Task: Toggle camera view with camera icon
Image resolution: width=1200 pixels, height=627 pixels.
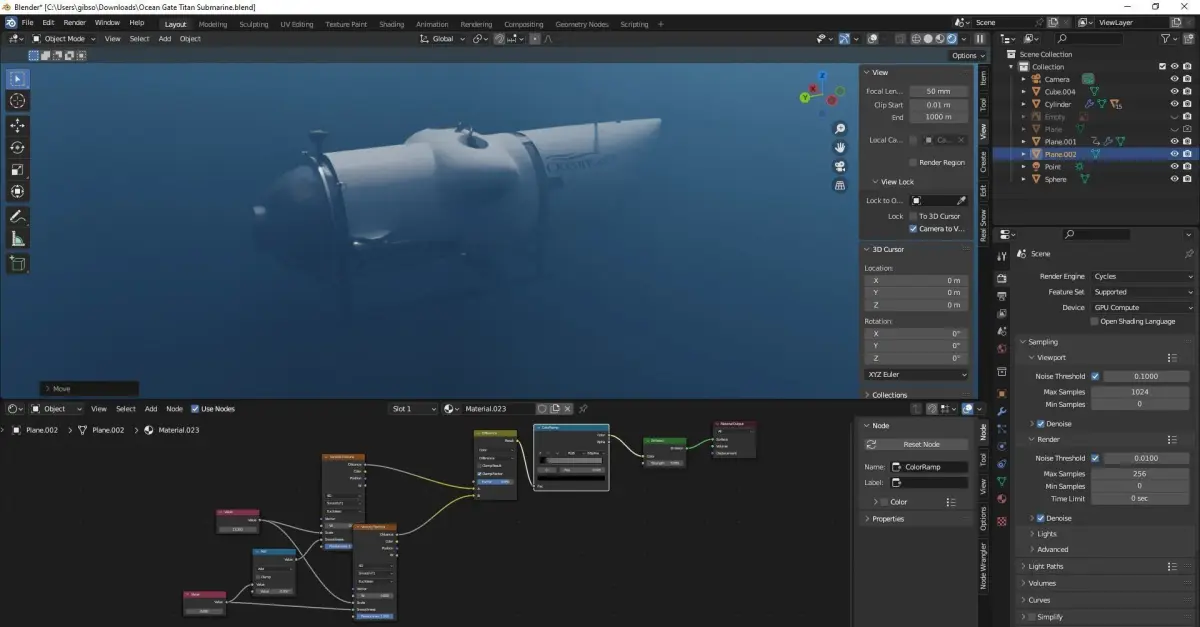Action: tap(840, 166)
